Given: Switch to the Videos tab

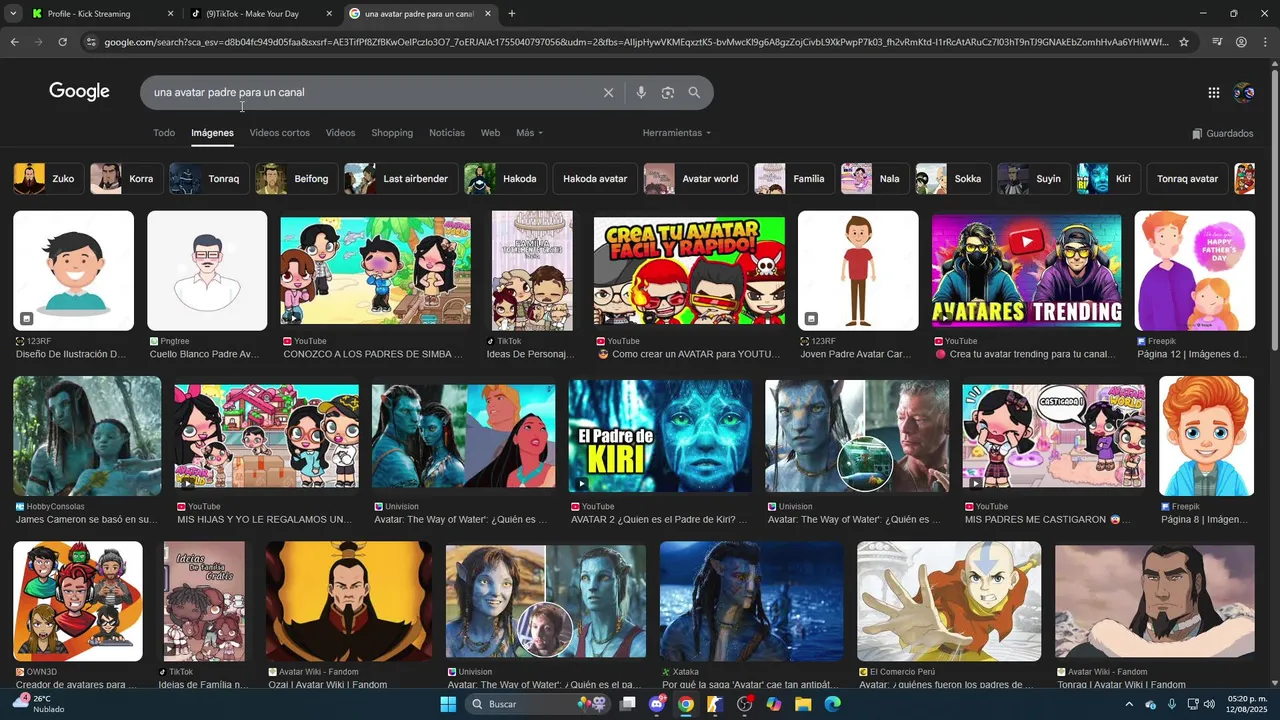Looking at the screenshot, I should pos(340,133).
